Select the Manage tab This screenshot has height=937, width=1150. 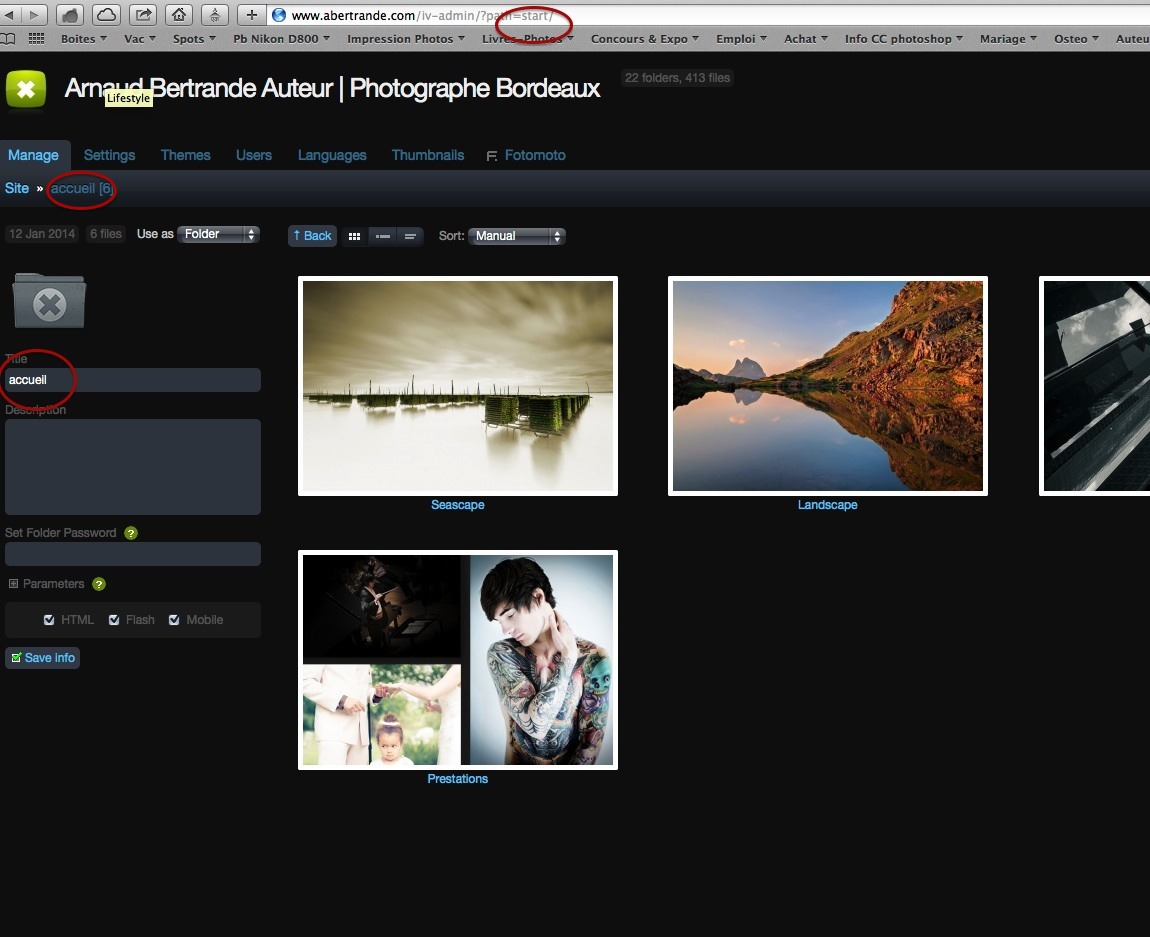pos(34,155)
